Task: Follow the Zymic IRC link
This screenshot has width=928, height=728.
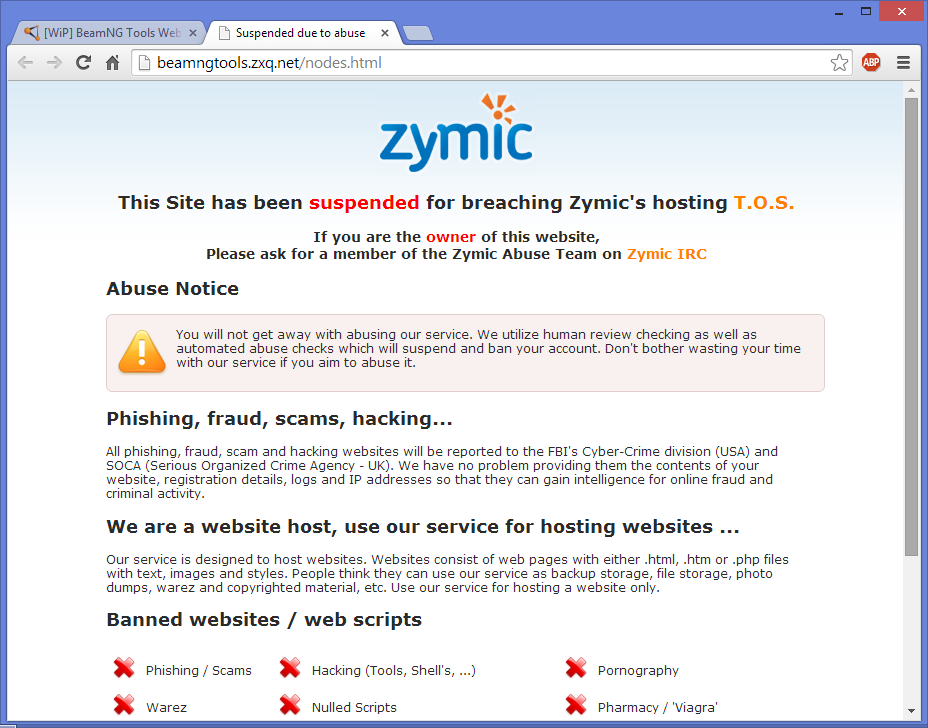Action: pos(667,255)
